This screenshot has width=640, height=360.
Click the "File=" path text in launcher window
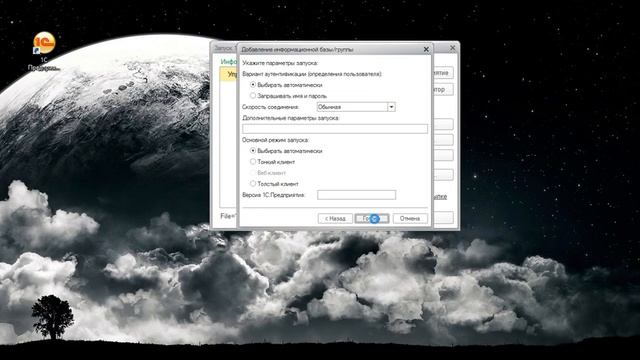point(229,216)
